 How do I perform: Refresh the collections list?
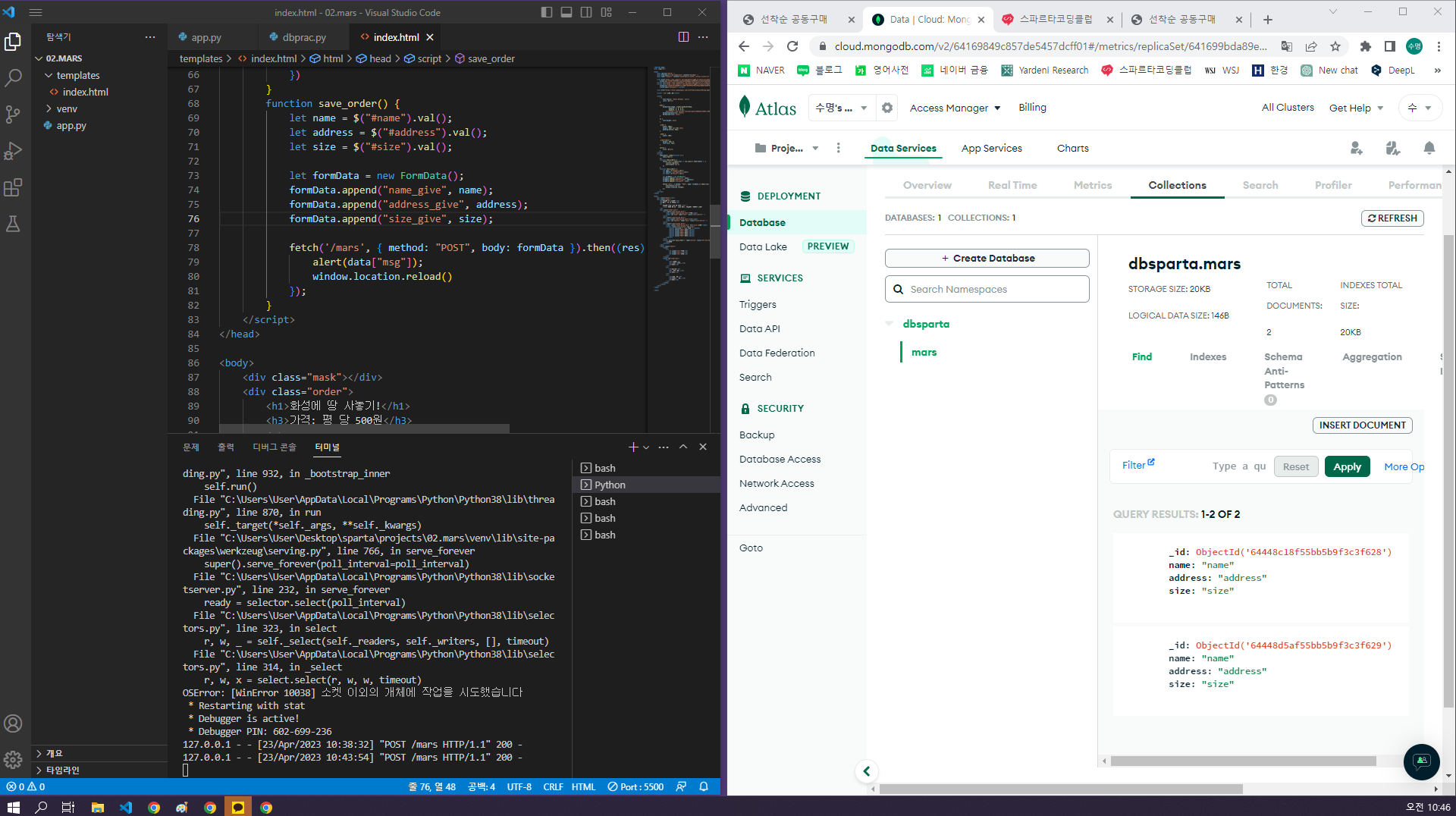point(1393,218)
